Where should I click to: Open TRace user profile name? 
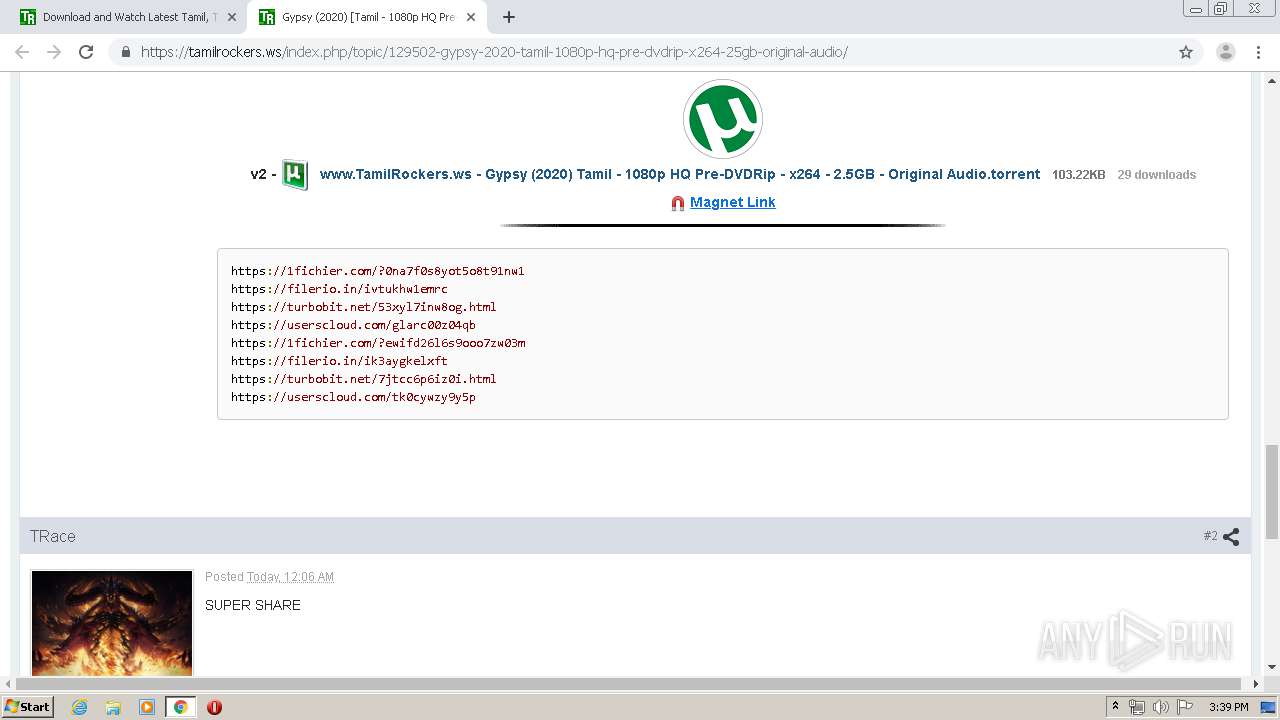(x=53, y=537)
